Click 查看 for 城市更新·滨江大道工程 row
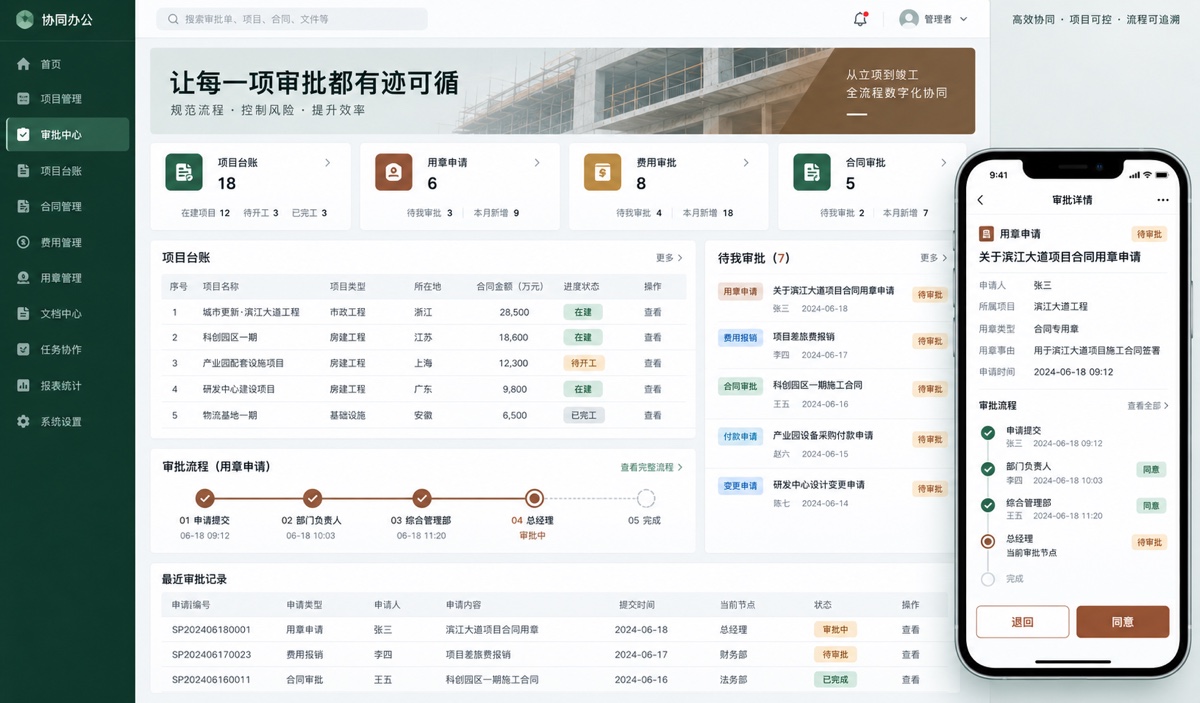This screenshot has width=1200, height=703. [x=653, y=312]
